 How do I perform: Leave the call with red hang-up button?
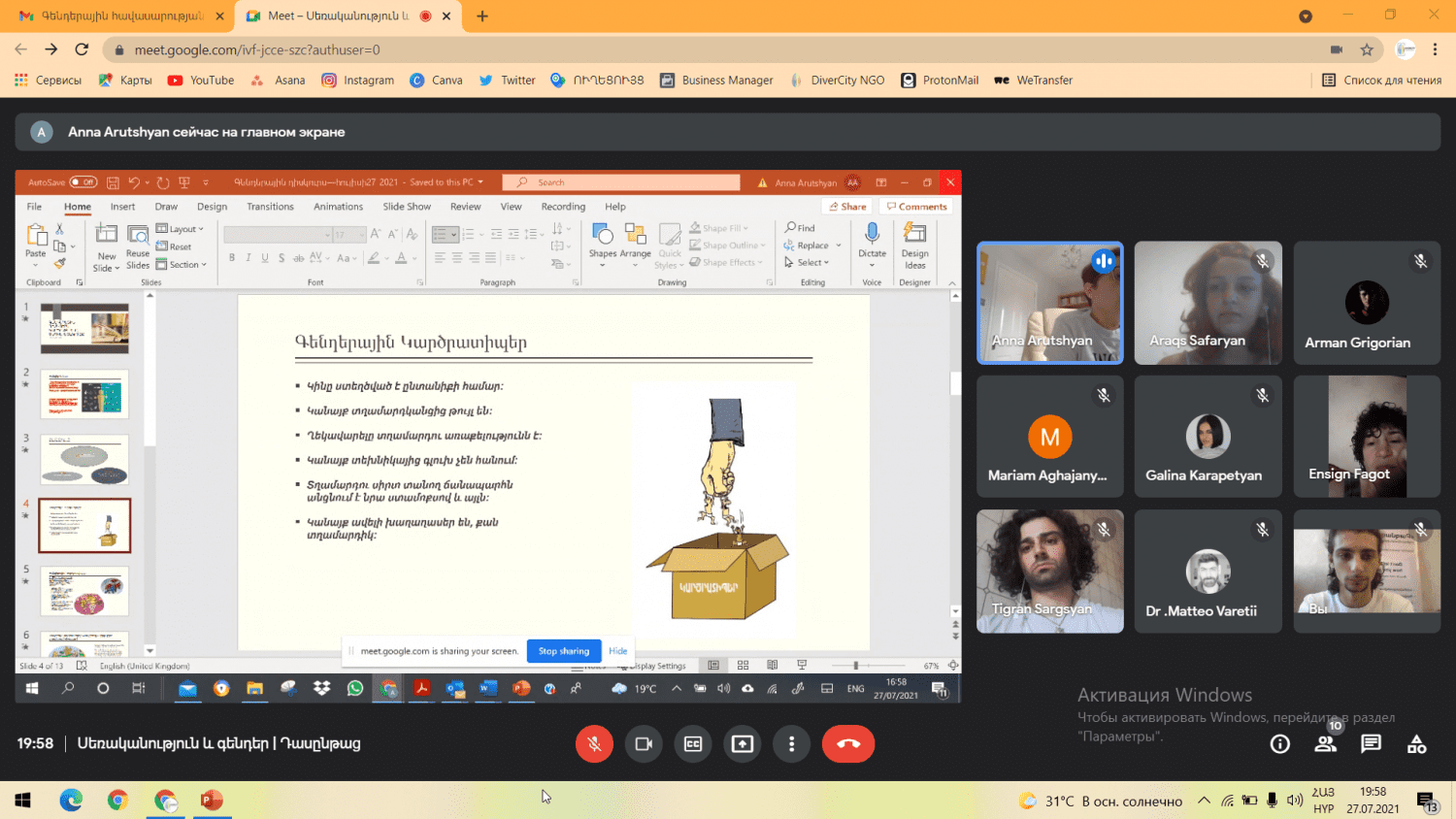[847, 744]
